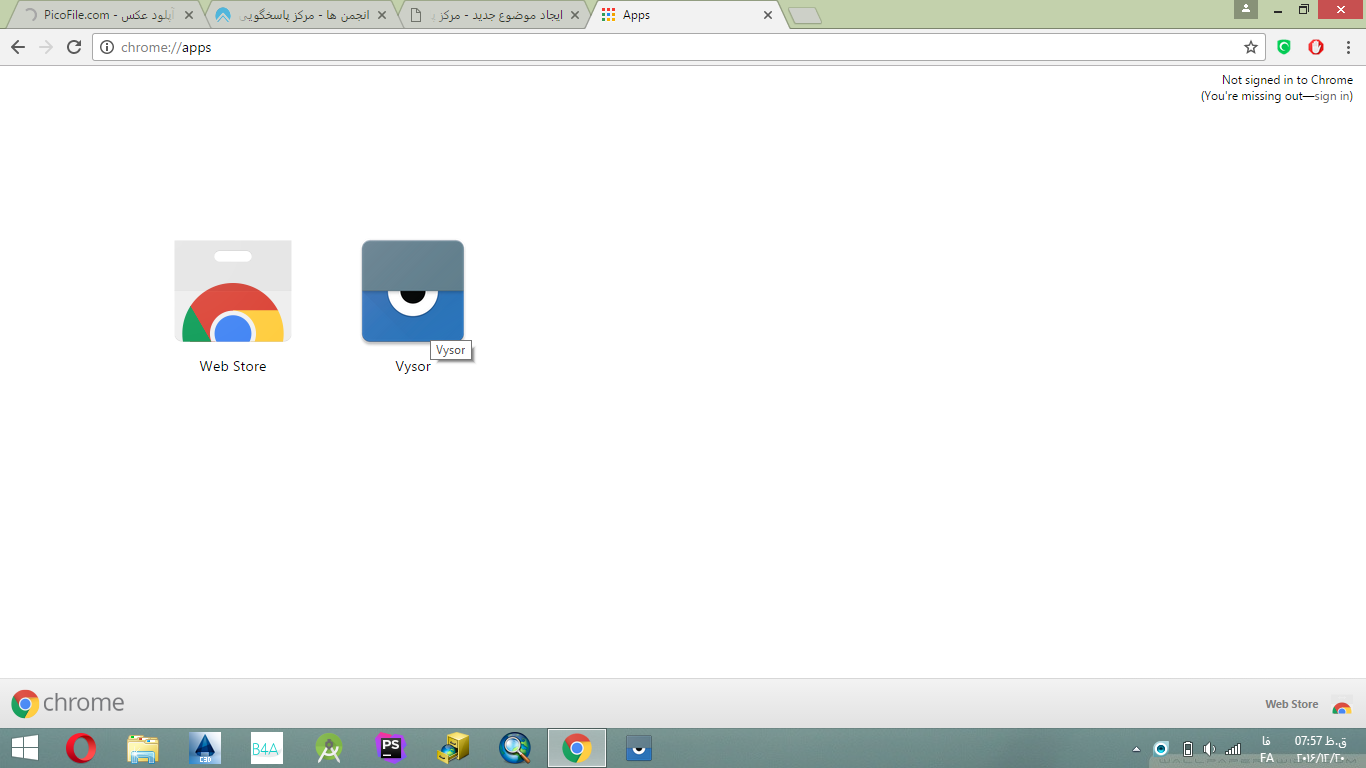Launch the Web Store app tile

pos(232,291)
